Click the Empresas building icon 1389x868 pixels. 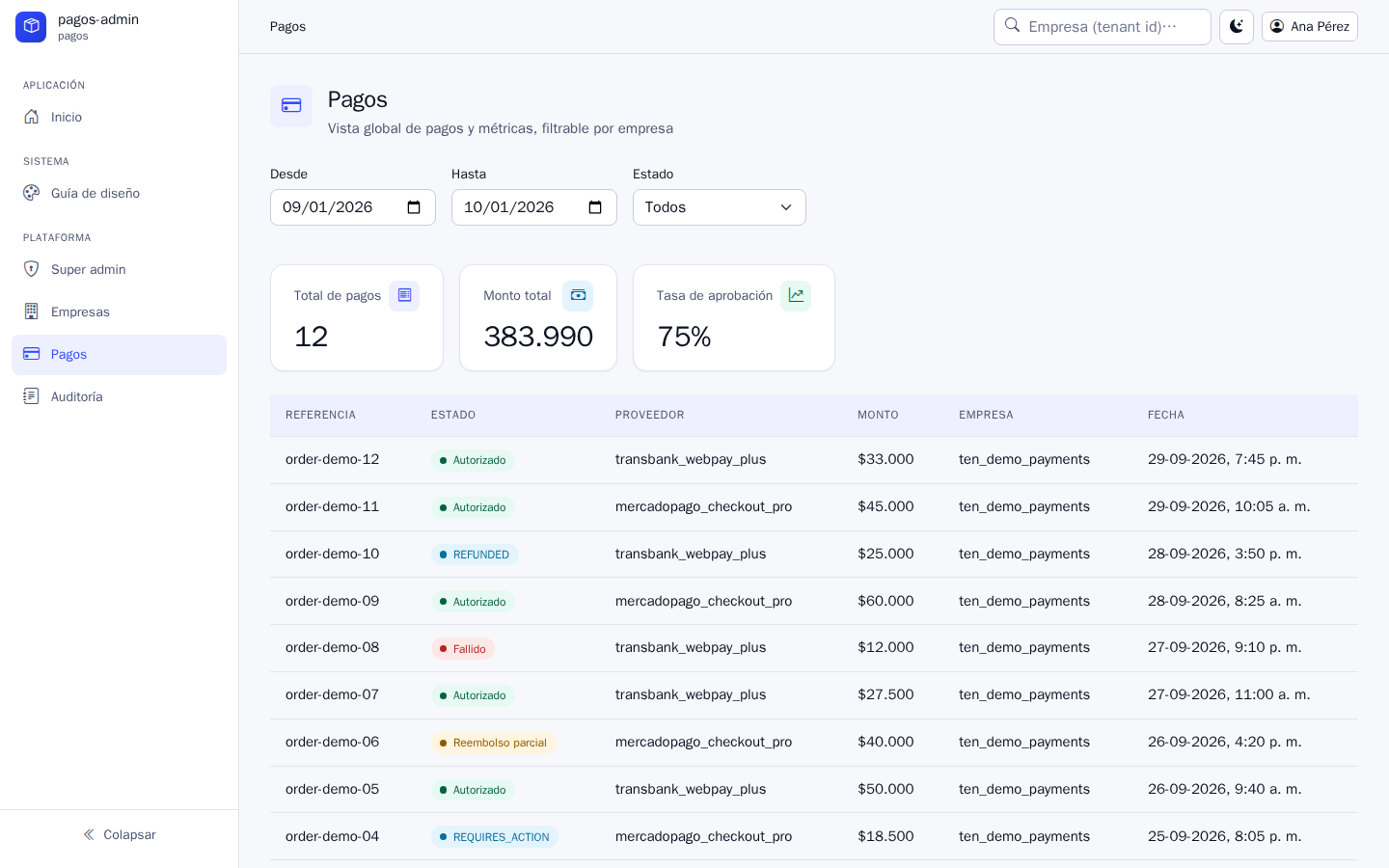click(32, 312)
